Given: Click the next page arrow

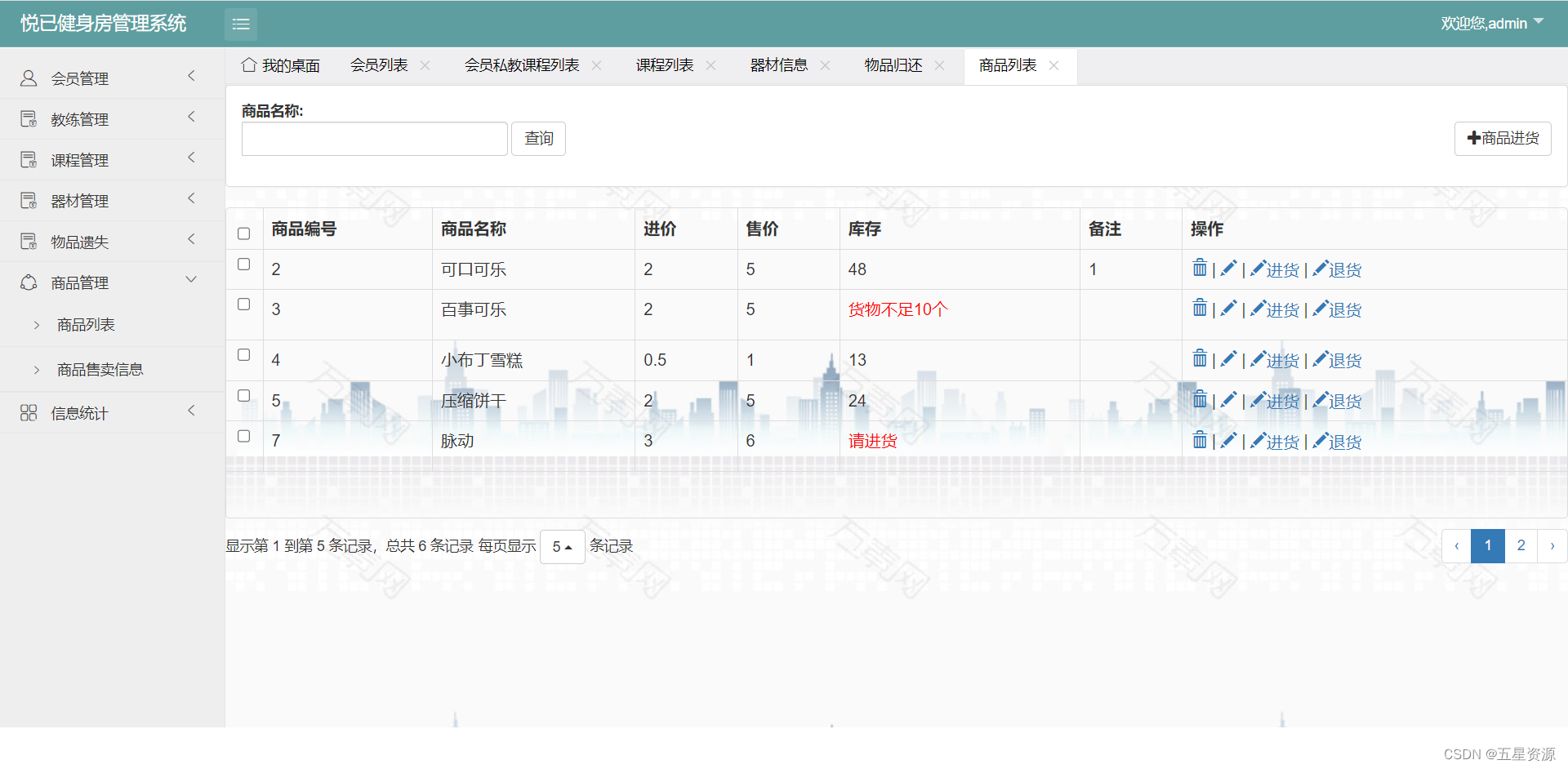Looking at the screenshot, I should pos(1552,546).
